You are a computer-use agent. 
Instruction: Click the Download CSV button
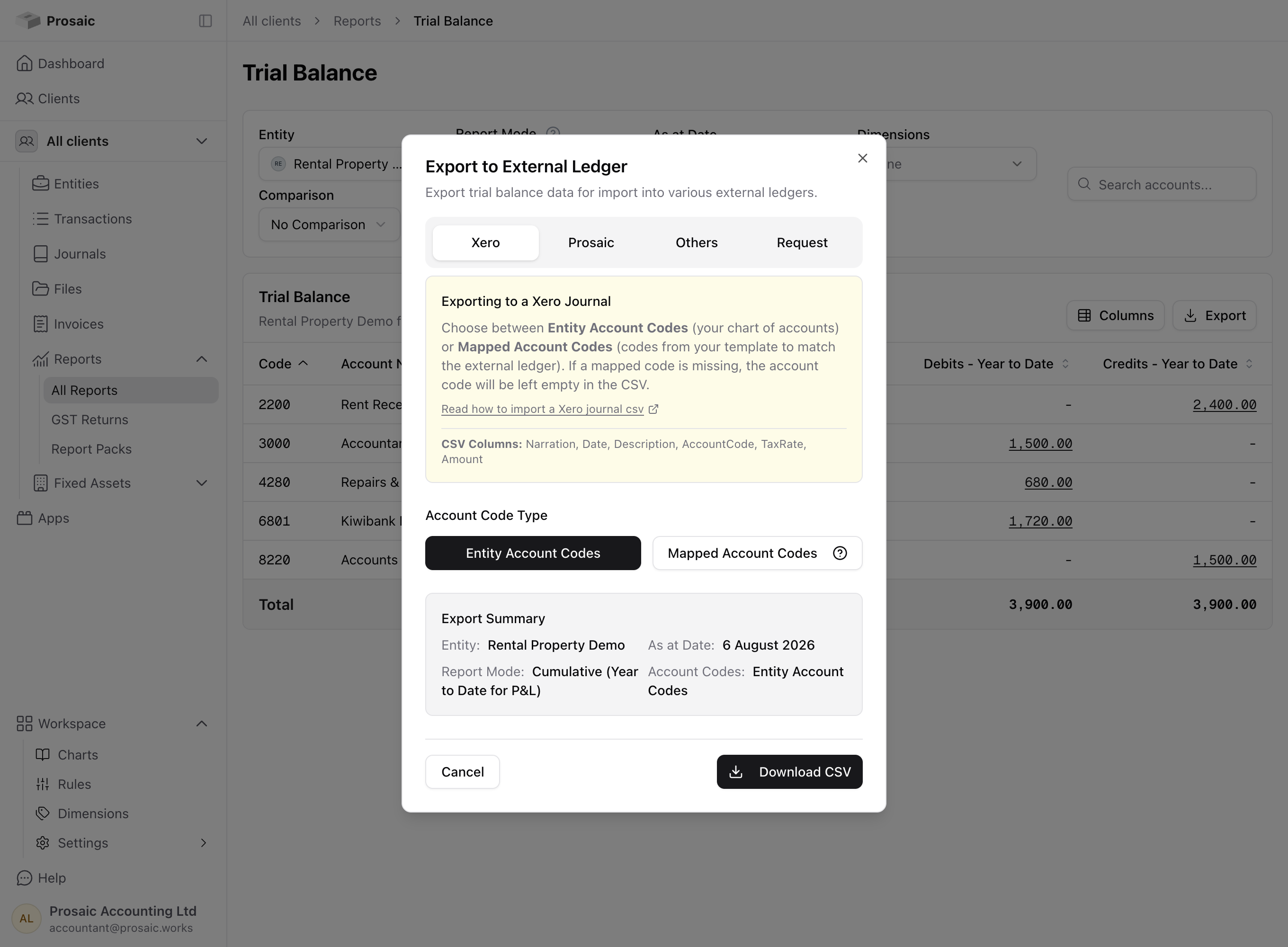click(789, 772)
